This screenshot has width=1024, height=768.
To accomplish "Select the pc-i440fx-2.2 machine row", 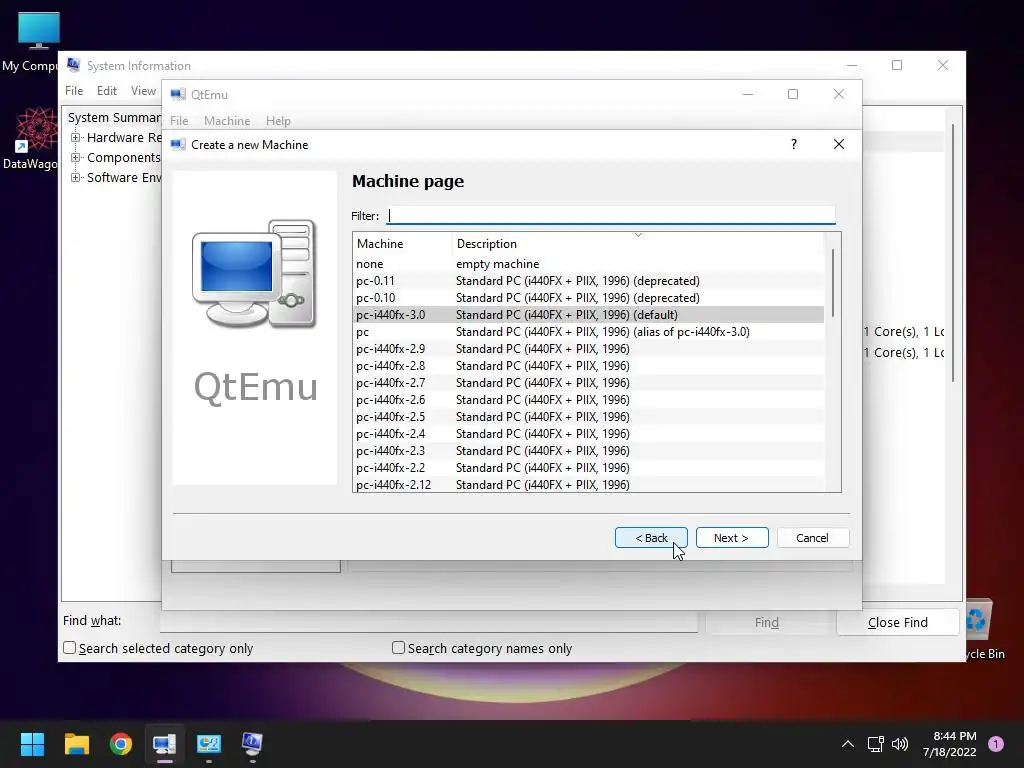I will coord(588,468).
